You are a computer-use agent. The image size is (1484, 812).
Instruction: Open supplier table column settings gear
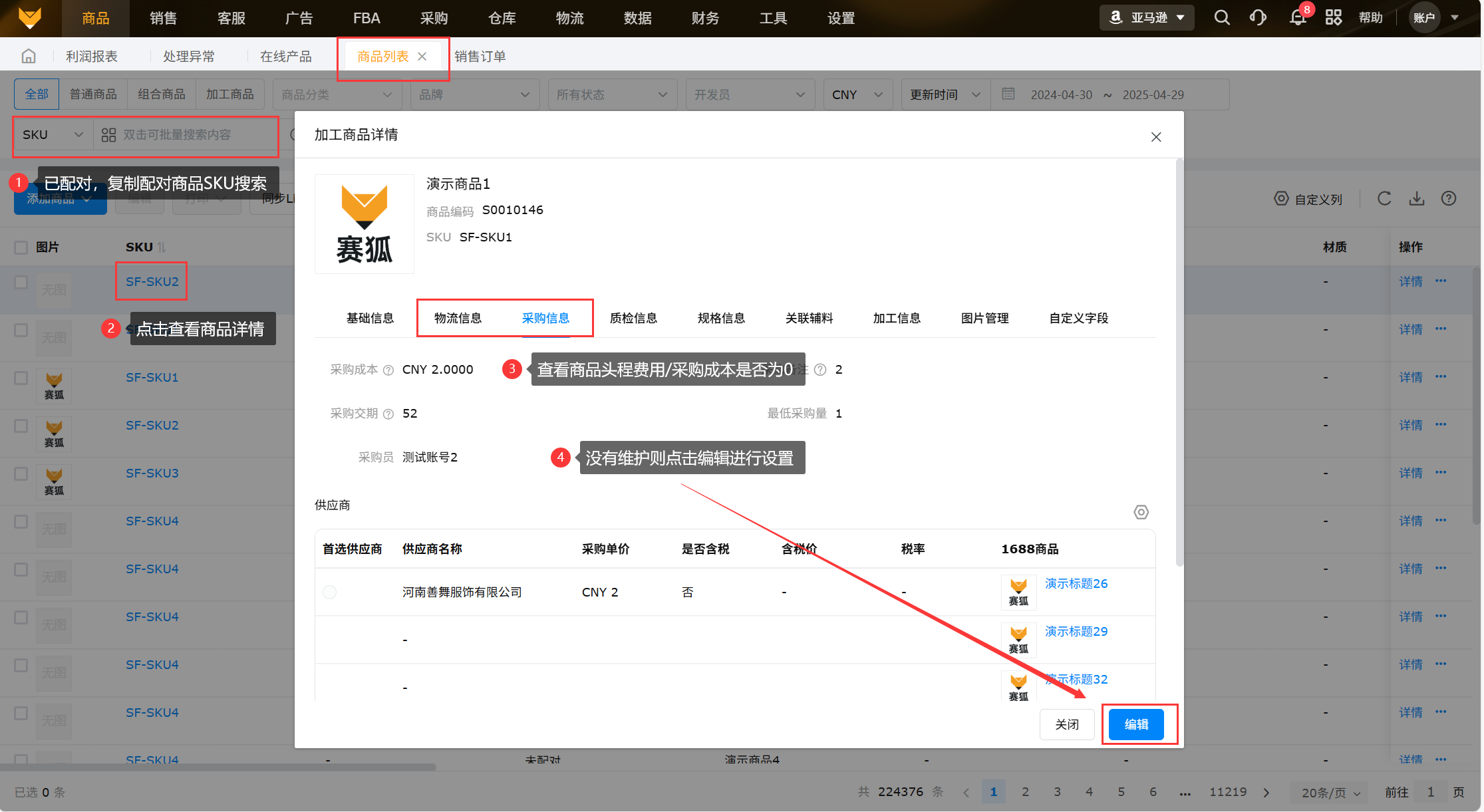(1141, 512)
